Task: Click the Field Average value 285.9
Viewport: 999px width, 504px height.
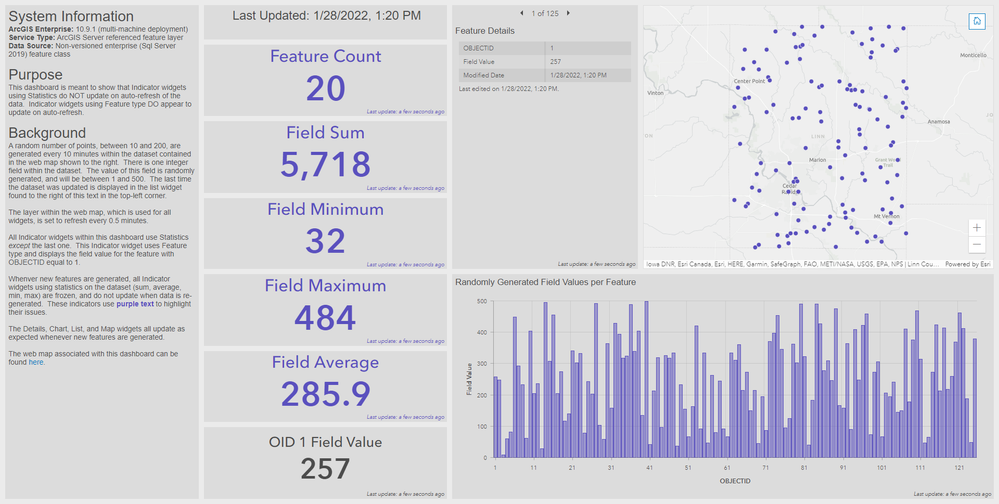Action: point(326,394)
